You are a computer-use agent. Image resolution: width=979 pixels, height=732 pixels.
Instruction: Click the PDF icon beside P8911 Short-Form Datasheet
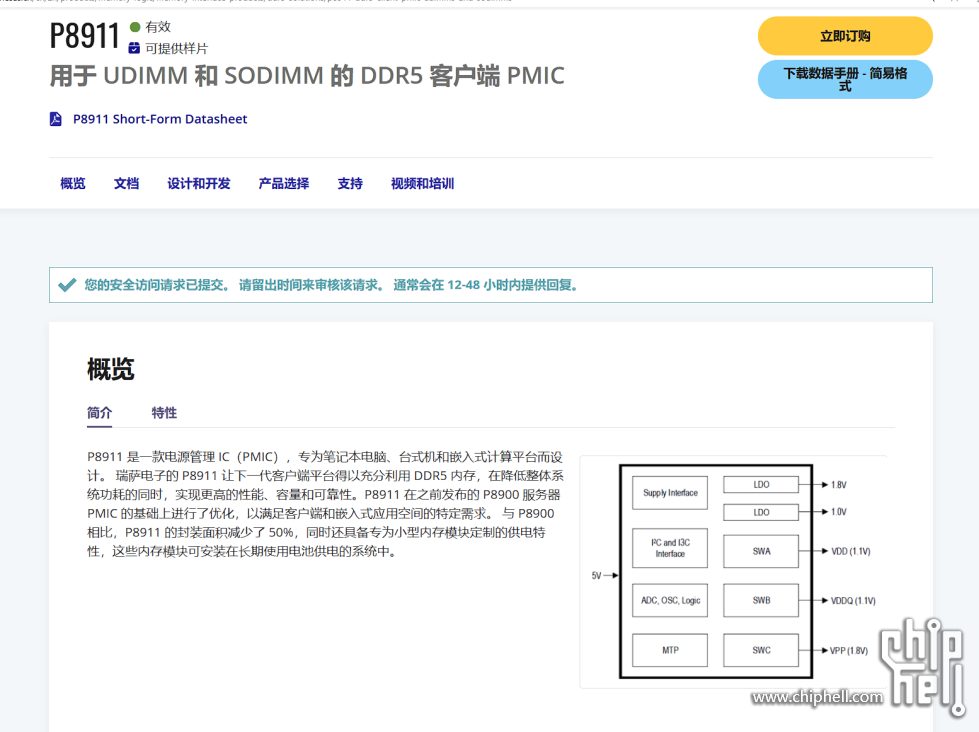[x=56, y=119]
